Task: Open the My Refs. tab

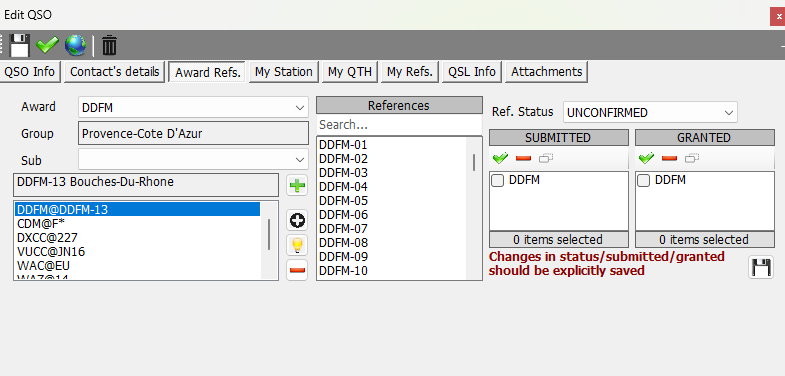Action: (410, 72)
